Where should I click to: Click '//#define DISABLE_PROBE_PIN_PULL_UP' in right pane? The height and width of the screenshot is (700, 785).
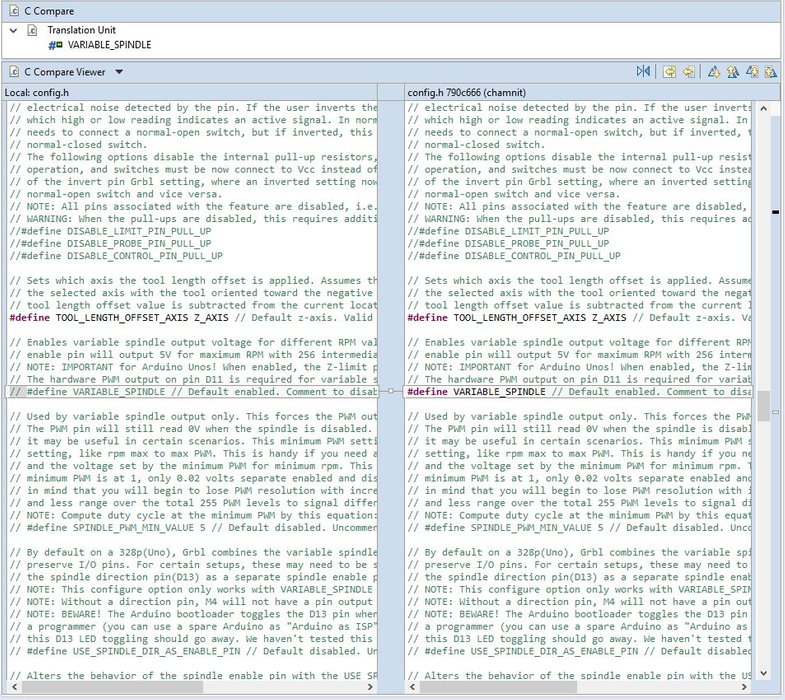pos(508,243)
